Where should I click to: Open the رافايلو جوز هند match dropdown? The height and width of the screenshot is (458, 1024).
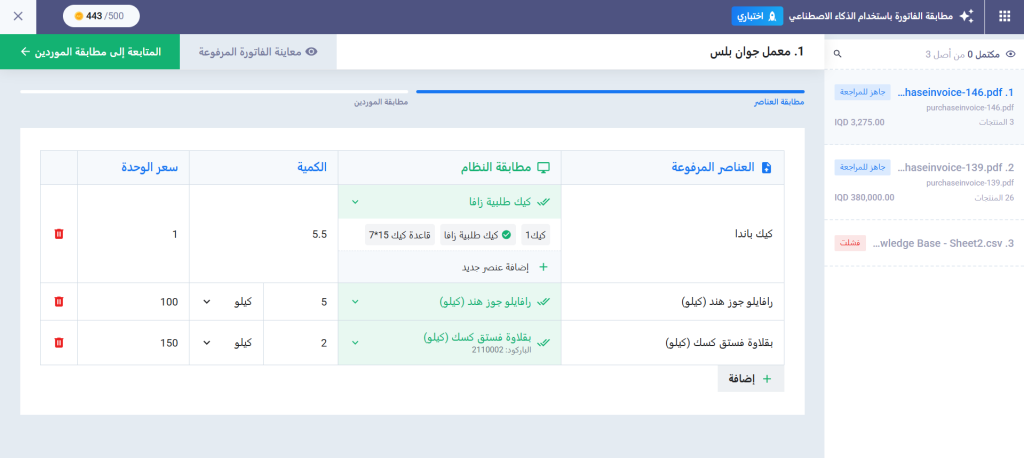point(450,301)
